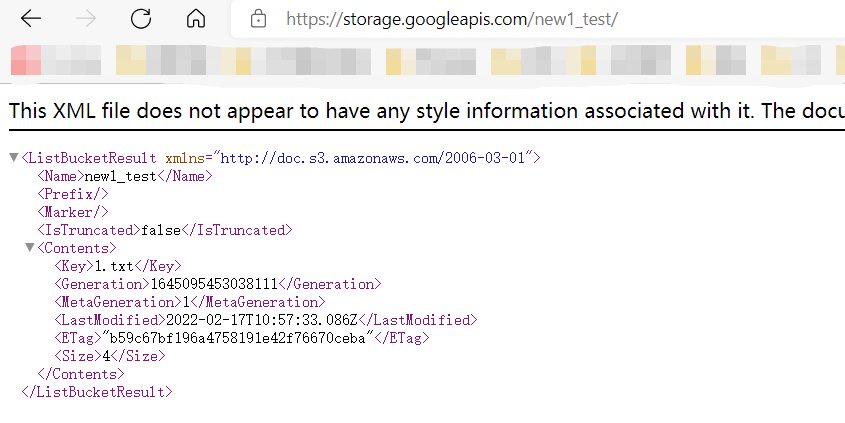Go to the Home page icon
The width and height of the screenshot is (845, 423).
[196, 19]
